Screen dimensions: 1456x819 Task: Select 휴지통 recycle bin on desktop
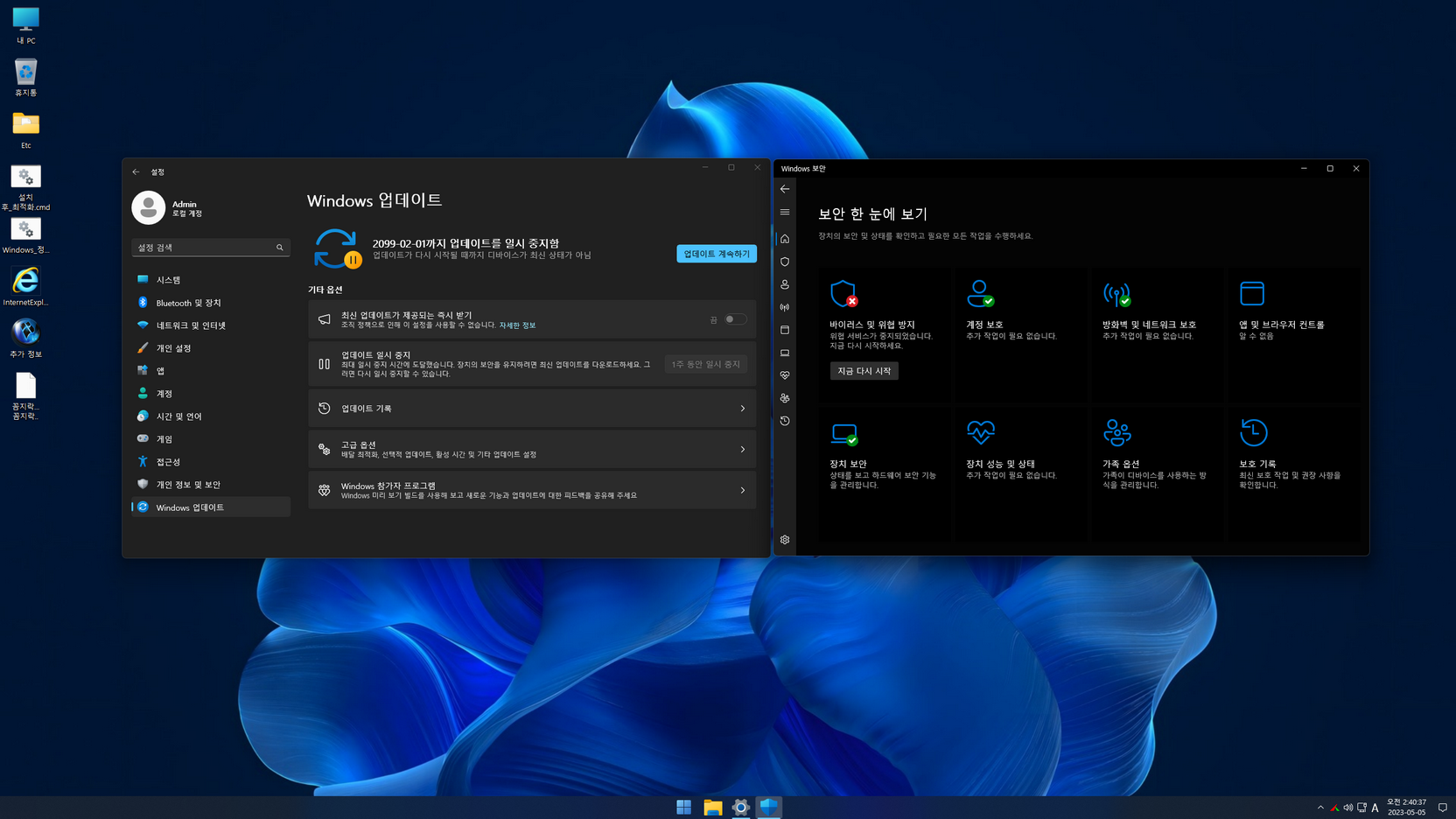pyautogui.click(x=25, y=78)
